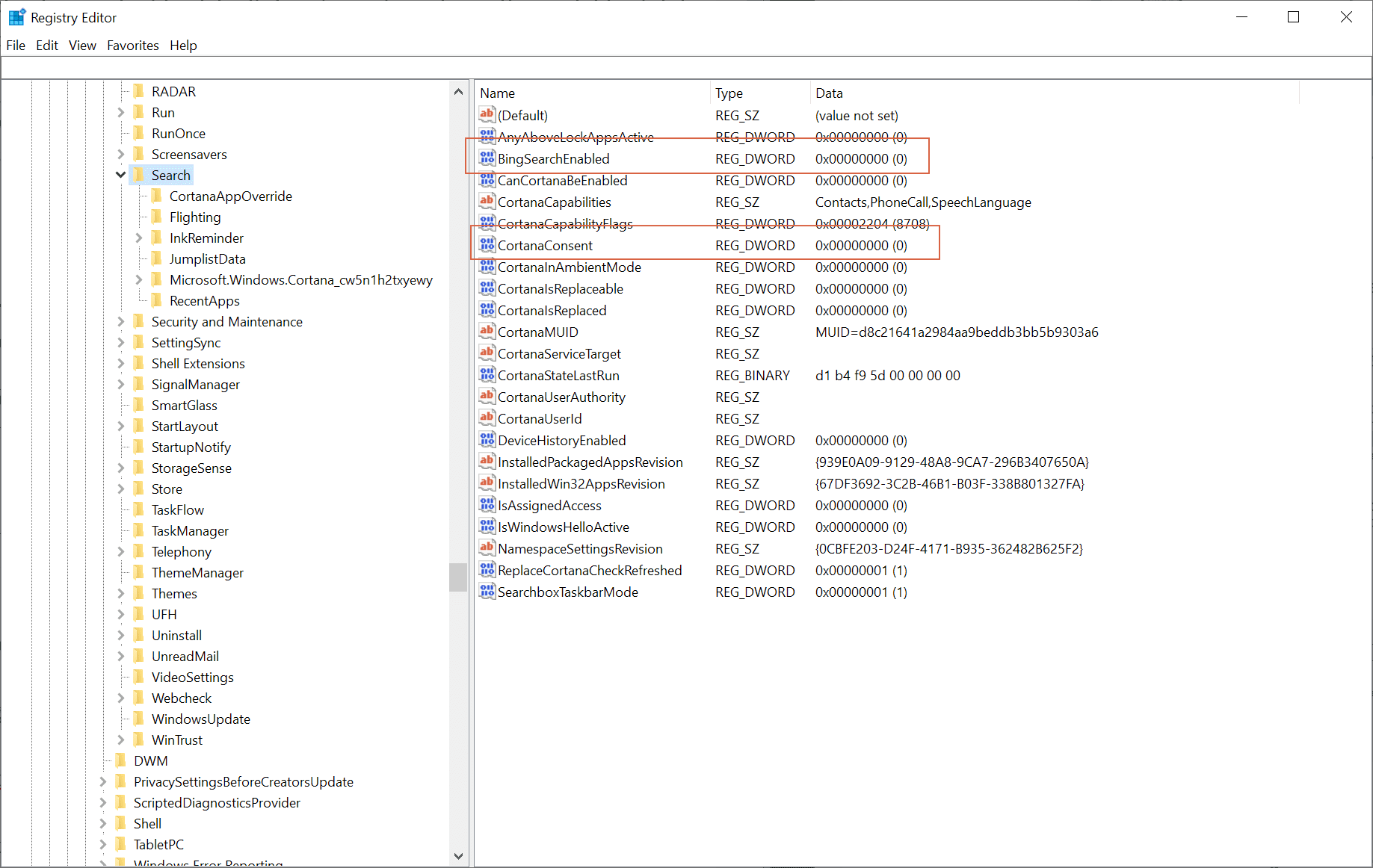Viewport: 1373px width, 868px height.
Task: Open the View menu
Action: coord(82,46)
